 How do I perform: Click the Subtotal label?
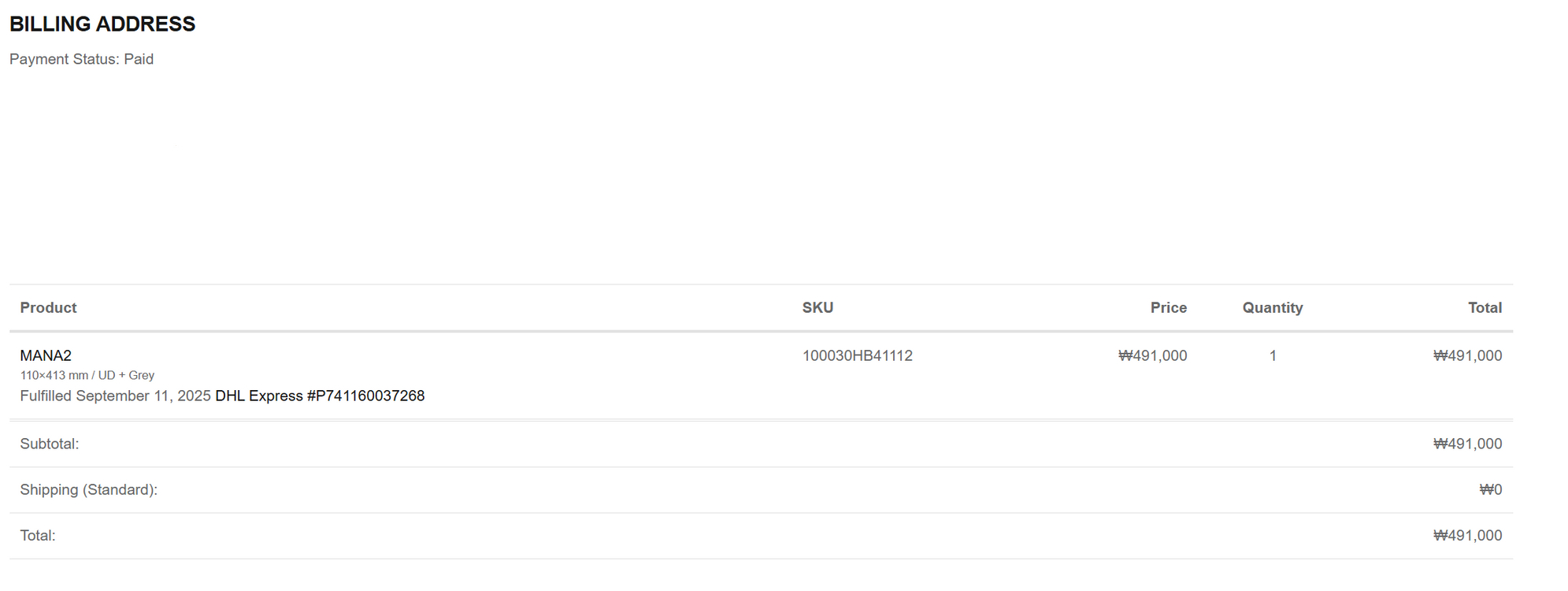click(x=50, y=444)
